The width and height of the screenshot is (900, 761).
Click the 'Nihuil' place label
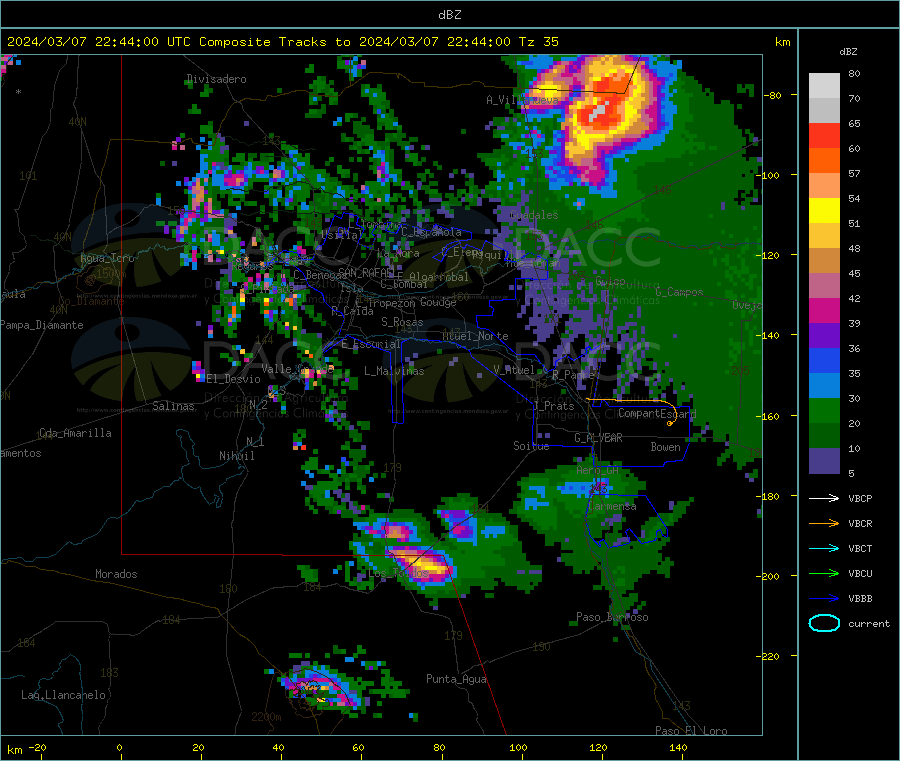pyautogui.click(x=236, y=456)
